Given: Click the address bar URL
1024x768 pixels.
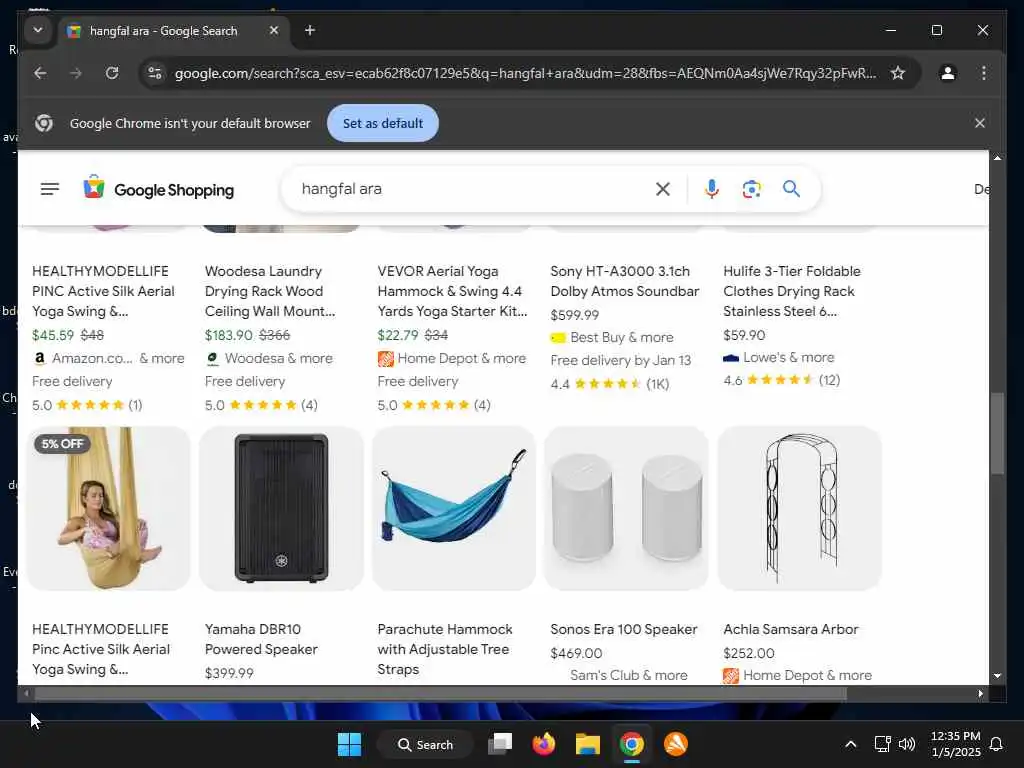Looking at the screenshot, I should (x=525, y=73).
